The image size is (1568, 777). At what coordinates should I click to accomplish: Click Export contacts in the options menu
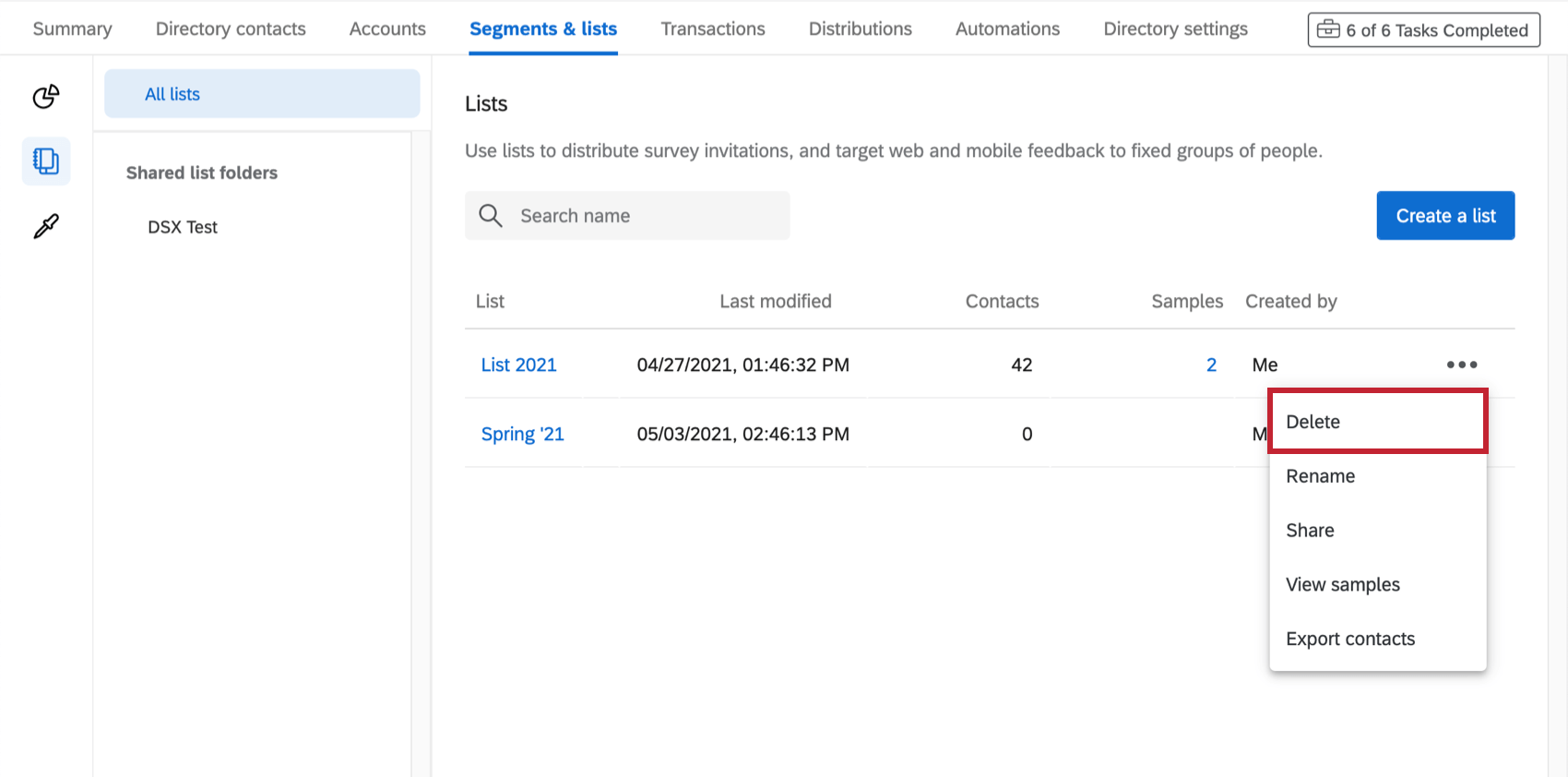click(x=1349, y=640)
